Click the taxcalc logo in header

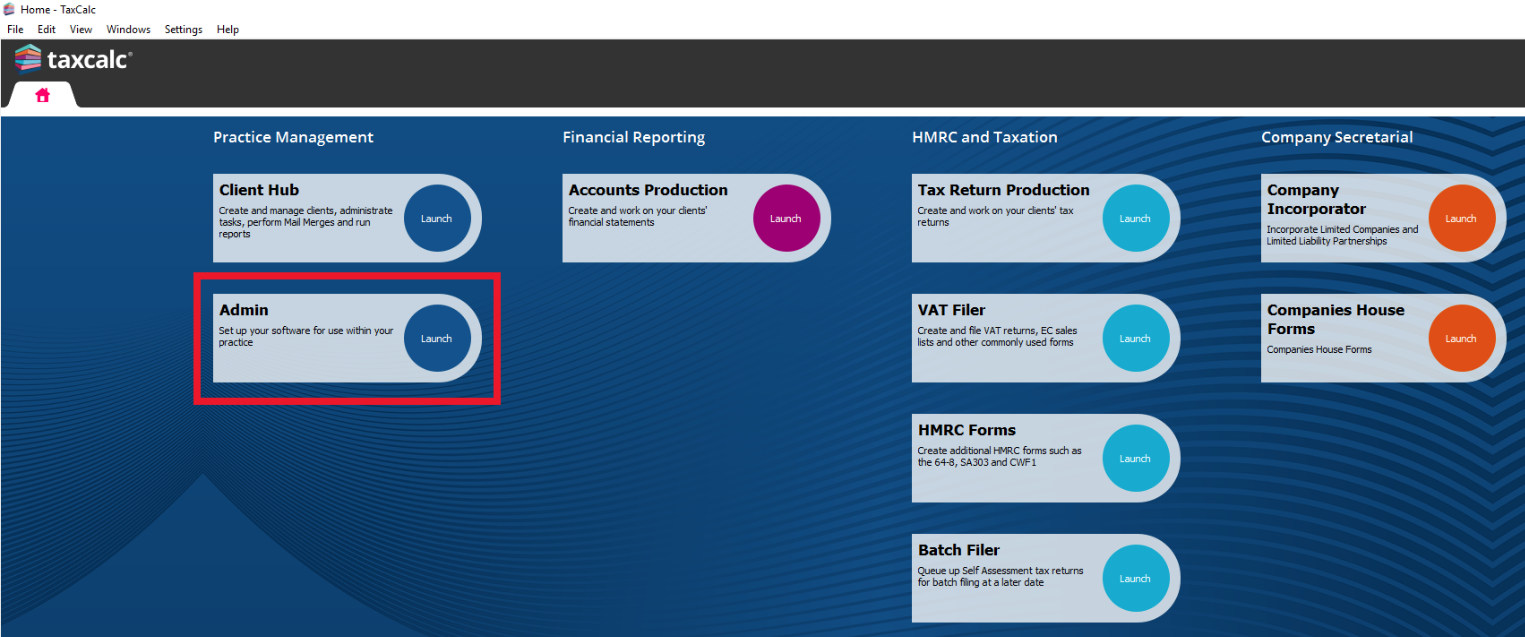click(x=73, y=60)
